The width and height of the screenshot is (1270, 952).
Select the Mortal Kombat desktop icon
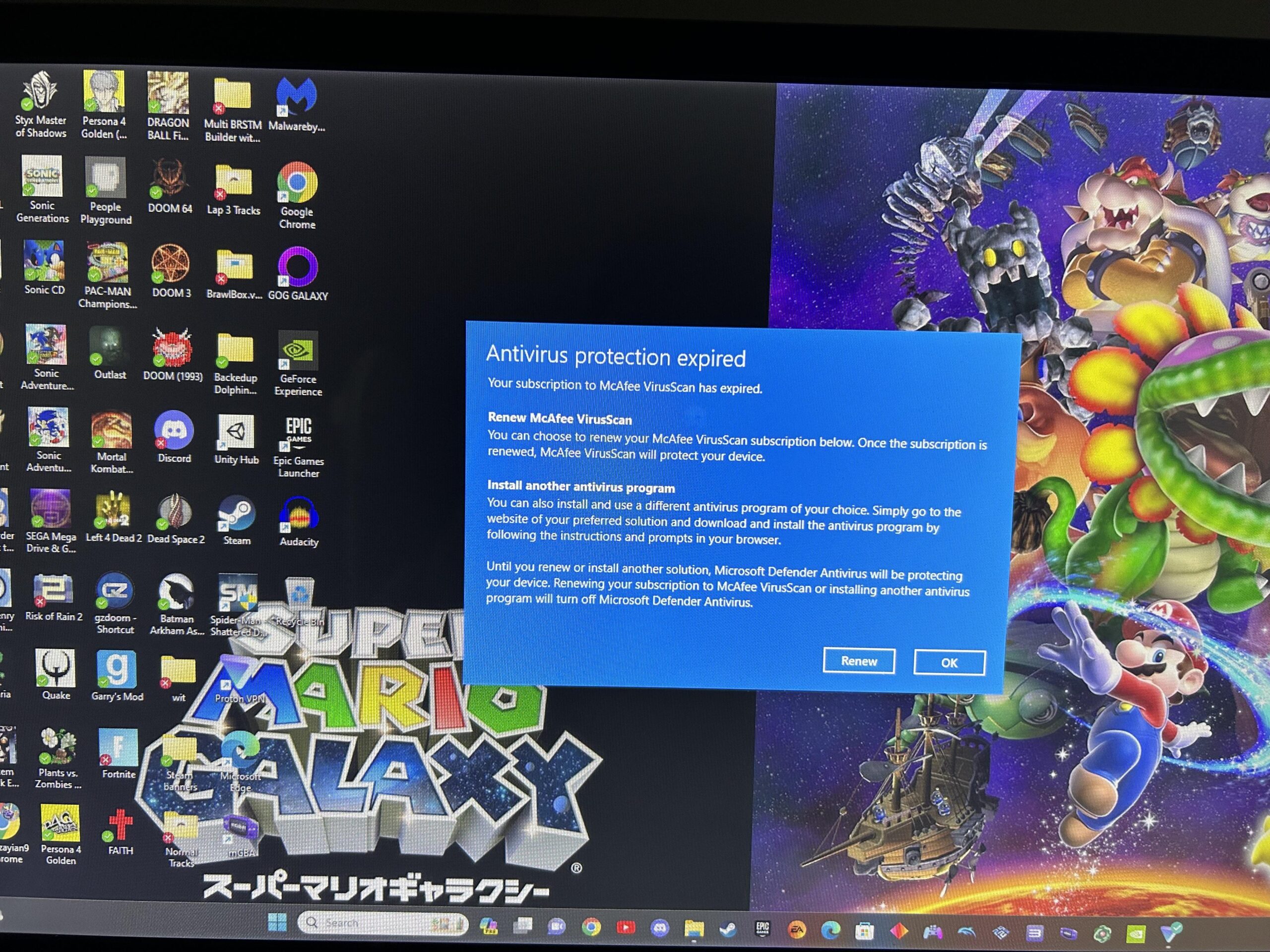coord(112,442)
